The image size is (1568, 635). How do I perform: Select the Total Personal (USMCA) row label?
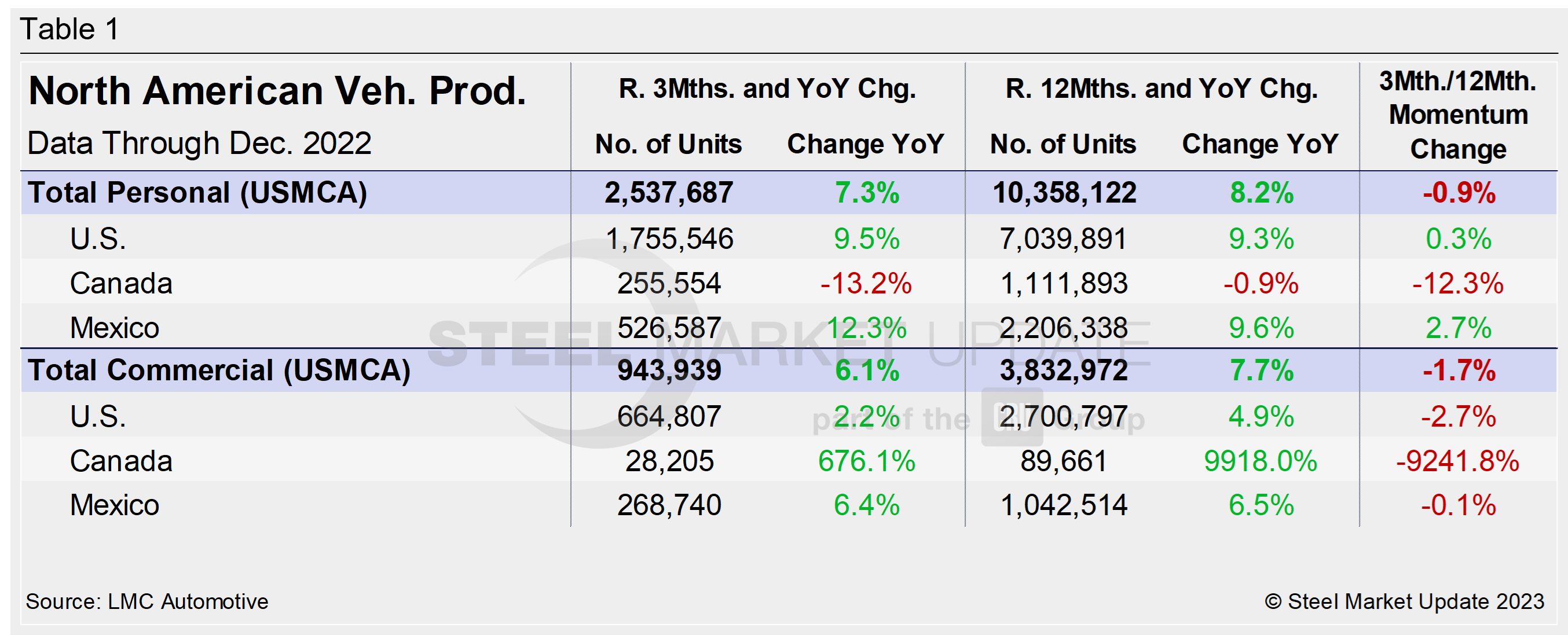click(x=197, y=193)
